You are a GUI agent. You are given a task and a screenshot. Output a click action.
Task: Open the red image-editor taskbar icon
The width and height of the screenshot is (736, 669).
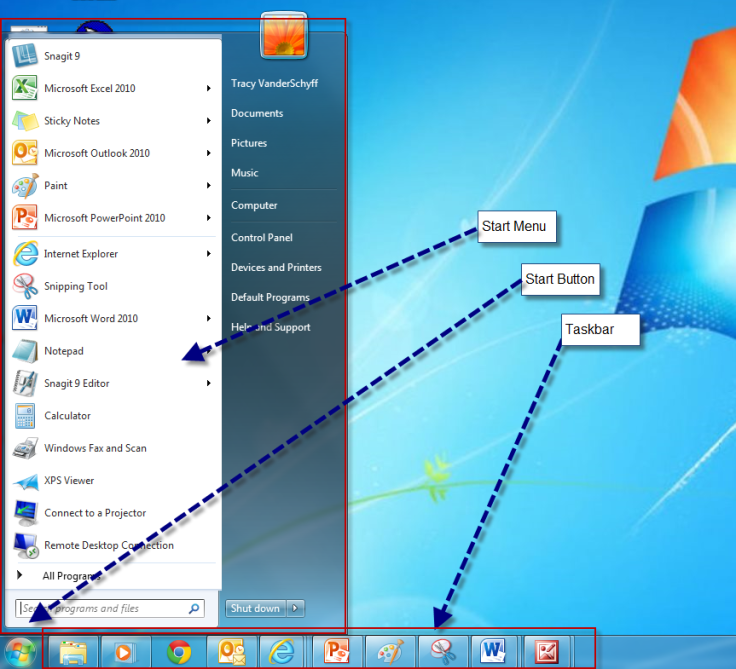[x=547, y=652]
